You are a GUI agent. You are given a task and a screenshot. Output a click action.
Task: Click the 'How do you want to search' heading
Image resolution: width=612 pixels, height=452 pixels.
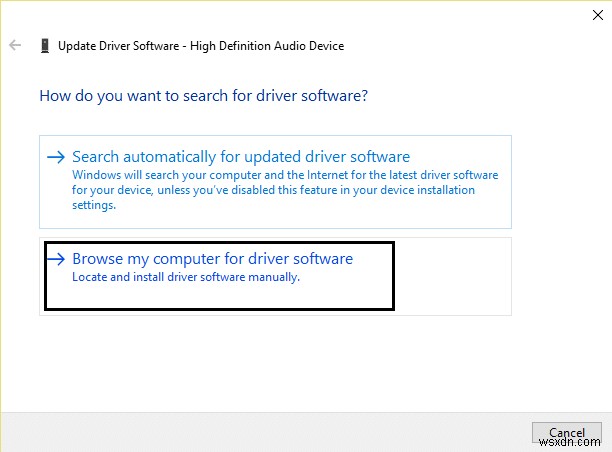pos(203,96)
